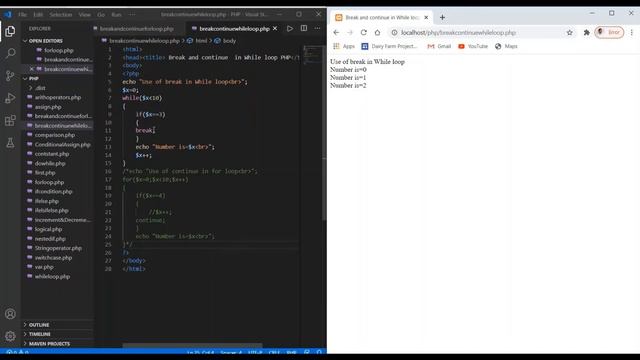Open first.php in explorer
Screen dimensions: 640x360
(x=45, y=173)
